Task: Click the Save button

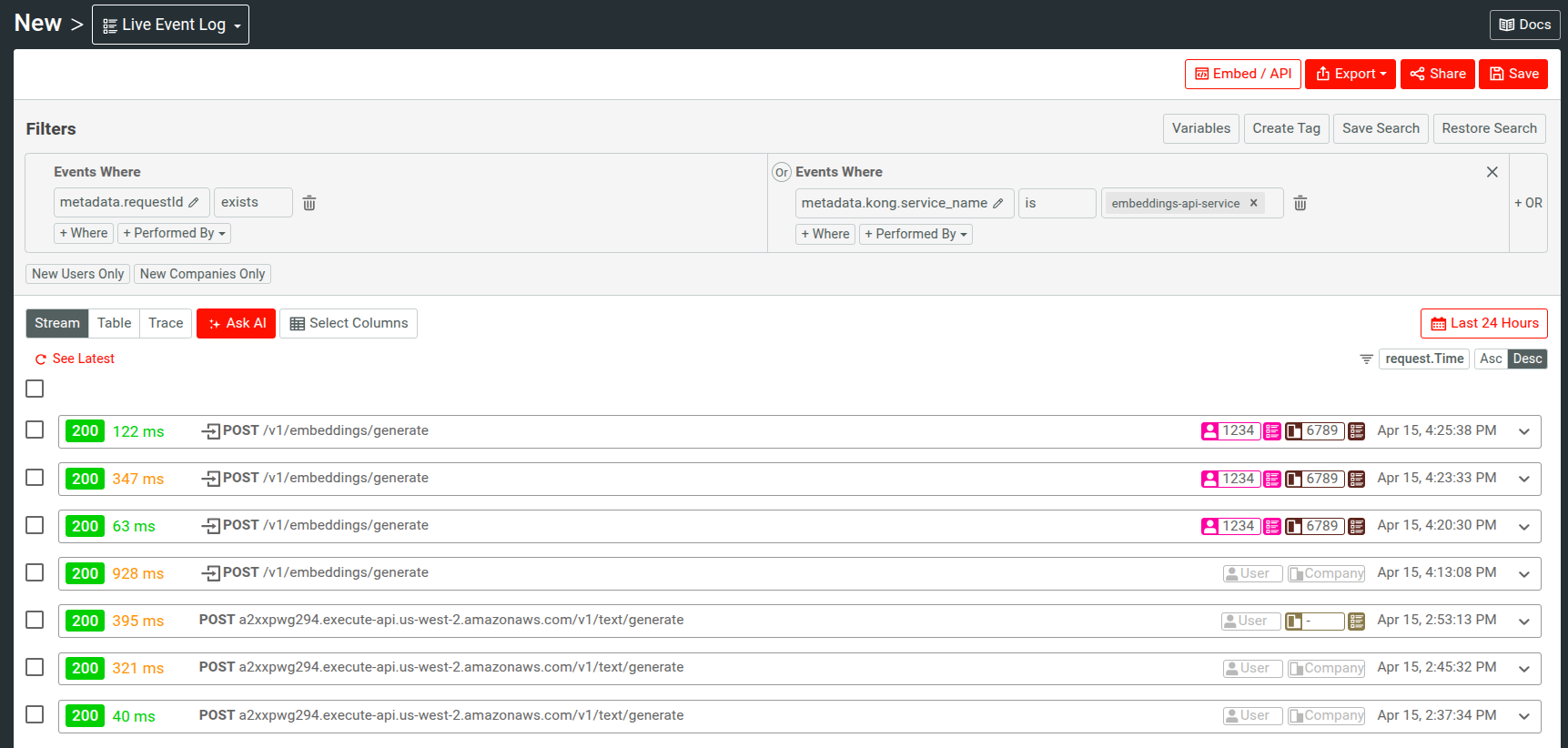Action: [x=1513, y=74]
